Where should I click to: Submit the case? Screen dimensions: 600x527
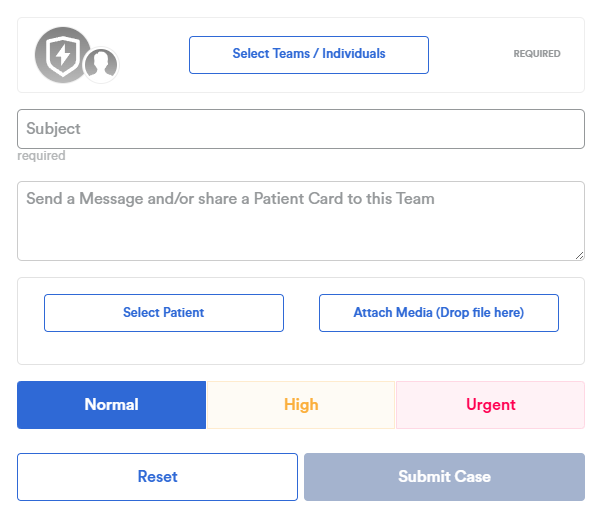click(x=444, y=476)
